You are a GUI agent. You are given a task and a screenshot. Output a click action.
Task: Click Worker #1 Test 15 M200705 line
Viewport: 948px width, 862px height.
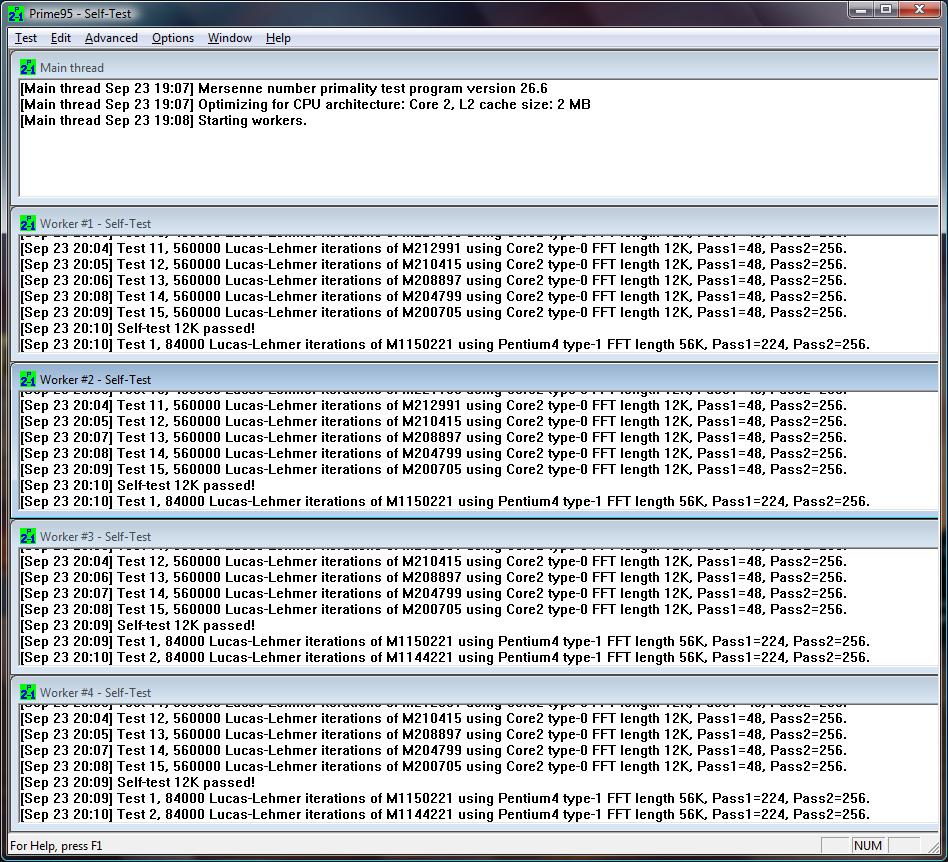(x=433, y=313)
